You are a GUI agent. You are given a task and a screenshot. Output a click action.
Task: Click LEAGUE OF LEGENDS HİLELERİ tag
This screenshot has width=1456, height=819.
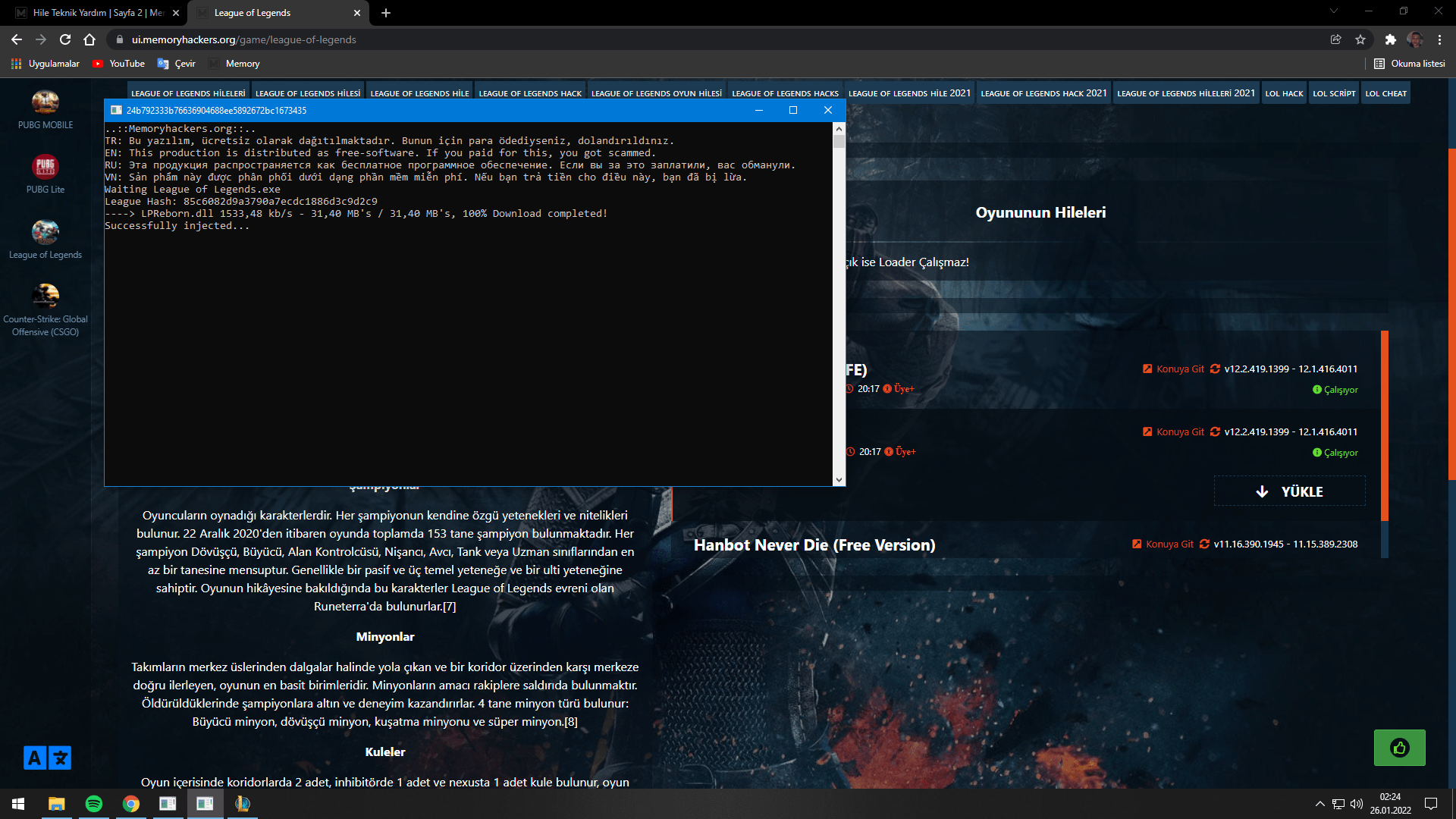(188, 93)
